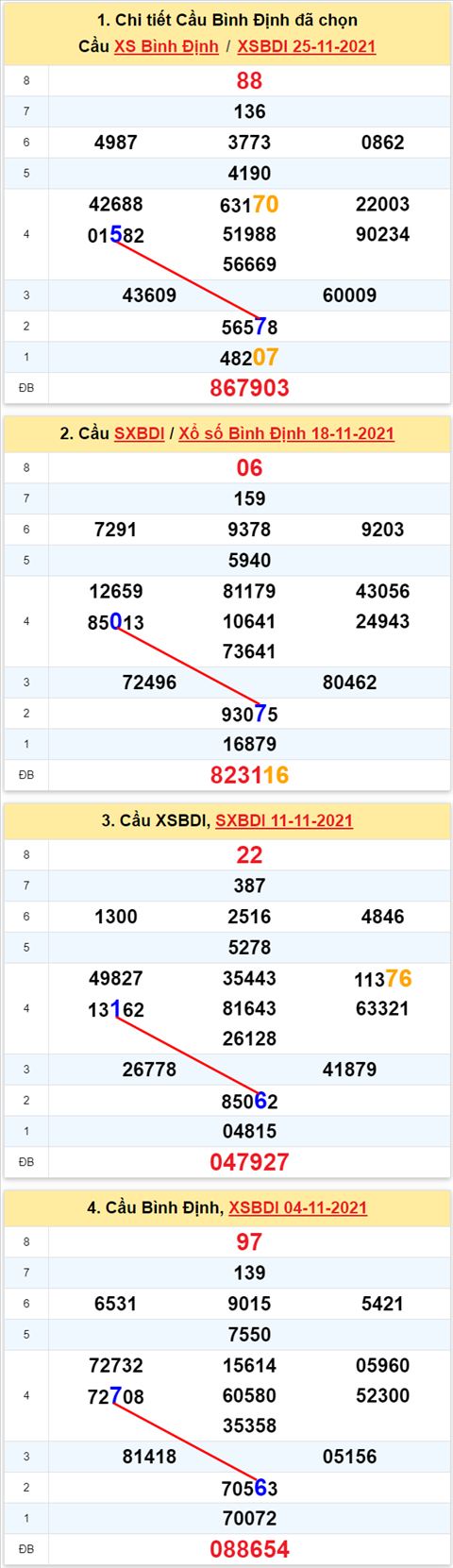
Task: Open Xổ số Bình Định 18-11-2021 link
Action: [286, 433]
